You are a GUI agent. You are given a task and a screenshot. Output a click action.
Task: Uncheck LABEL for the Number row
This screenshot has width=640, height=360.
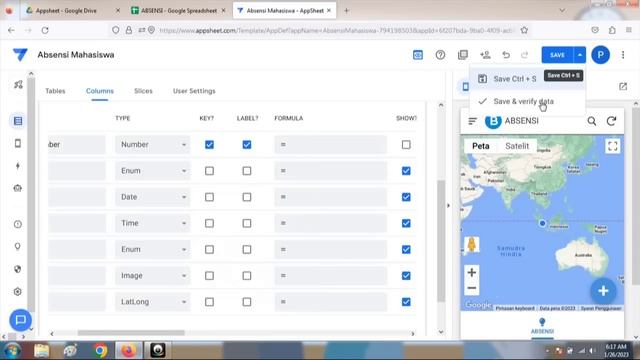(247, 144)
